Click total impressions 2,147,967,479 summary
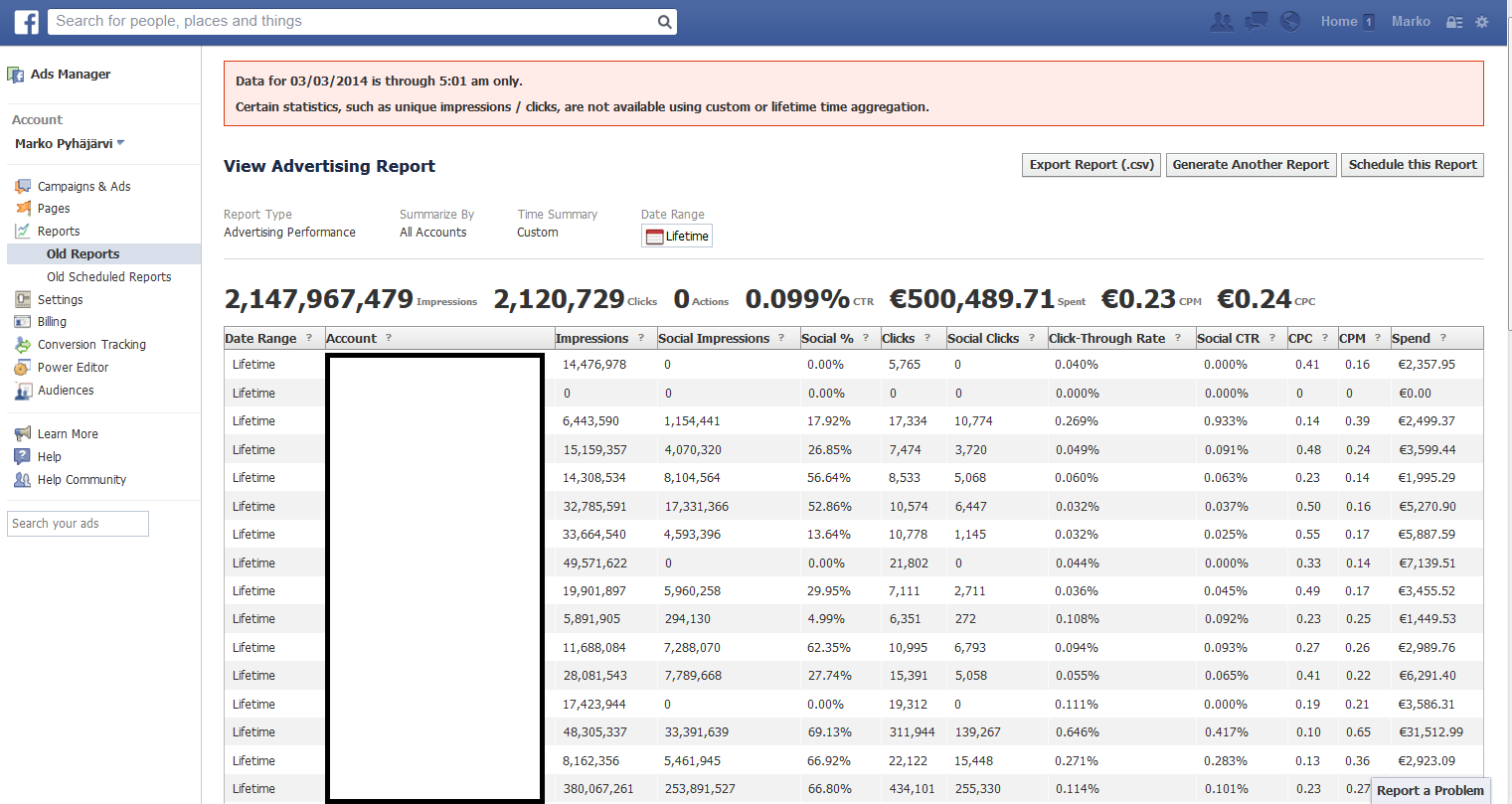1512x804 pixels. tap(318, 299)
